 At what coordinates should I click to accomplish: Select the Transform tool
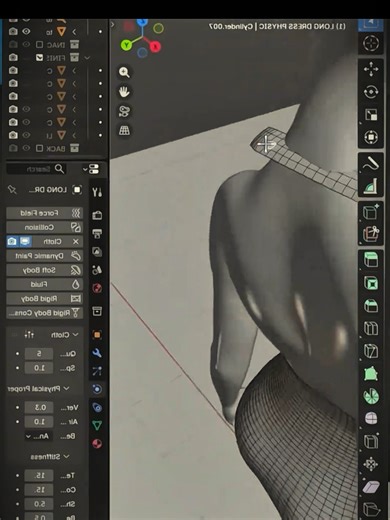[x=371, y=137]
